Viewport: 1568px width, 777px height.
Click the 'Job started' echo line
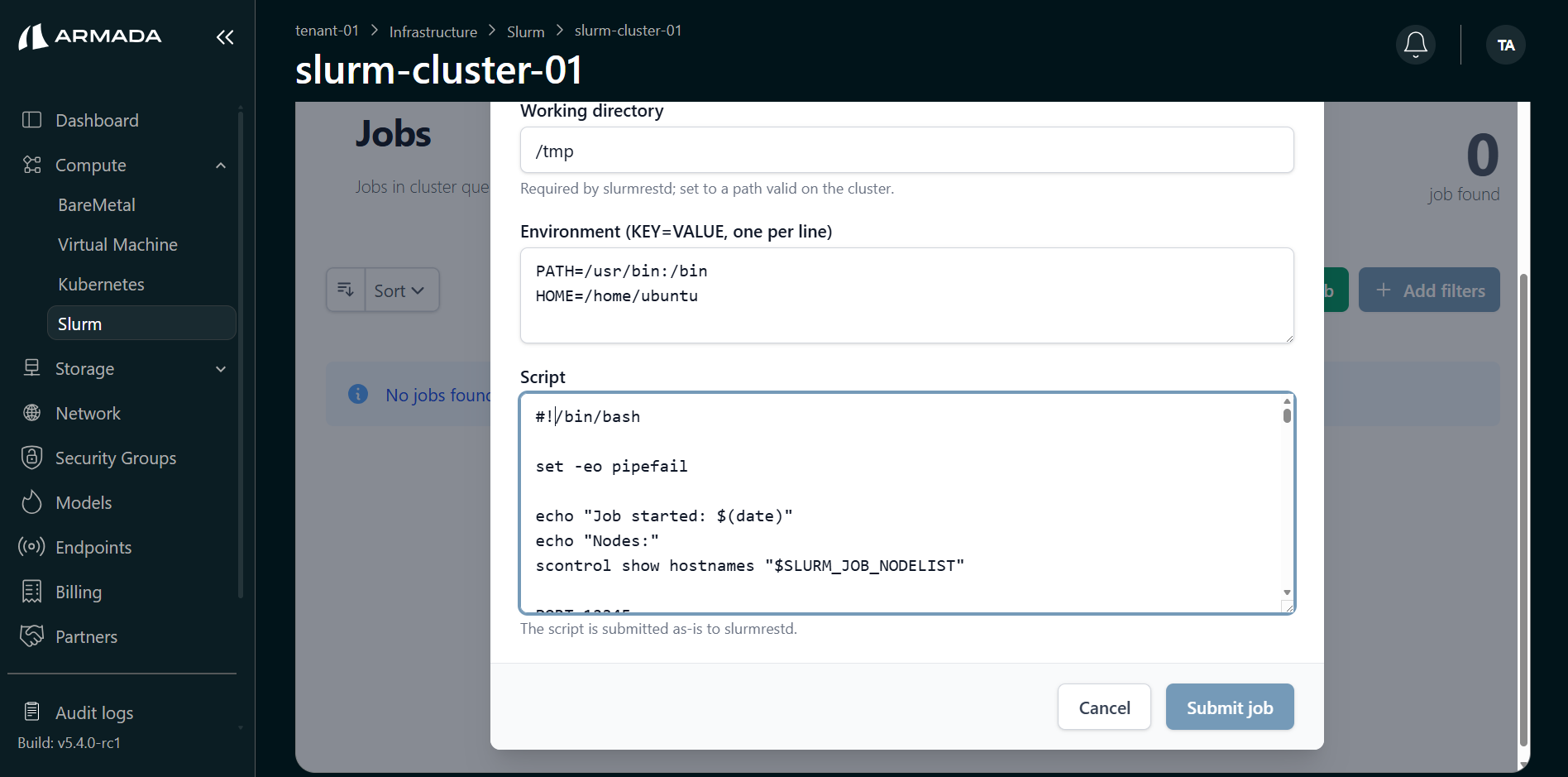pyautogui.click(x=664, y=516)
